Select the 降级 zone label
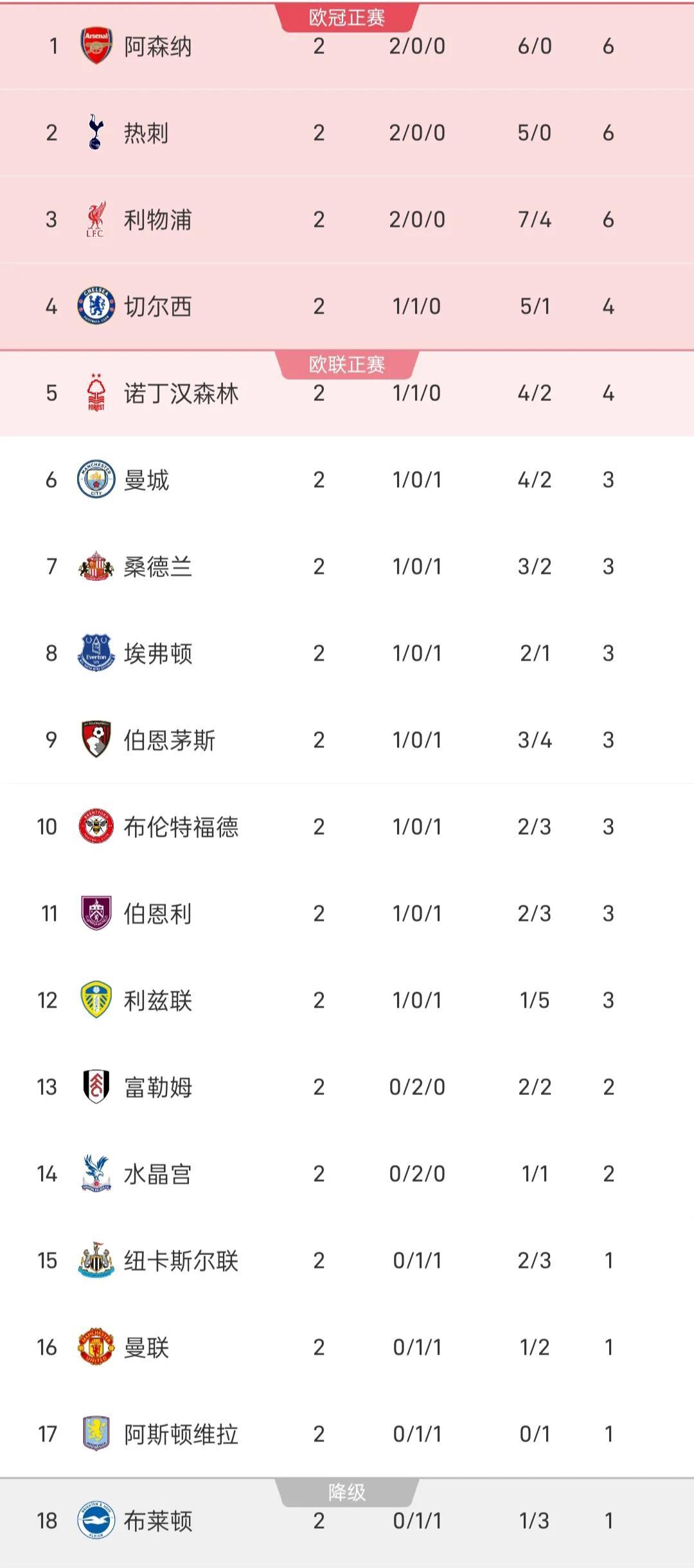Image resolution: width=694 pixels, height=1568 pixels. [x=347, y=1492]
